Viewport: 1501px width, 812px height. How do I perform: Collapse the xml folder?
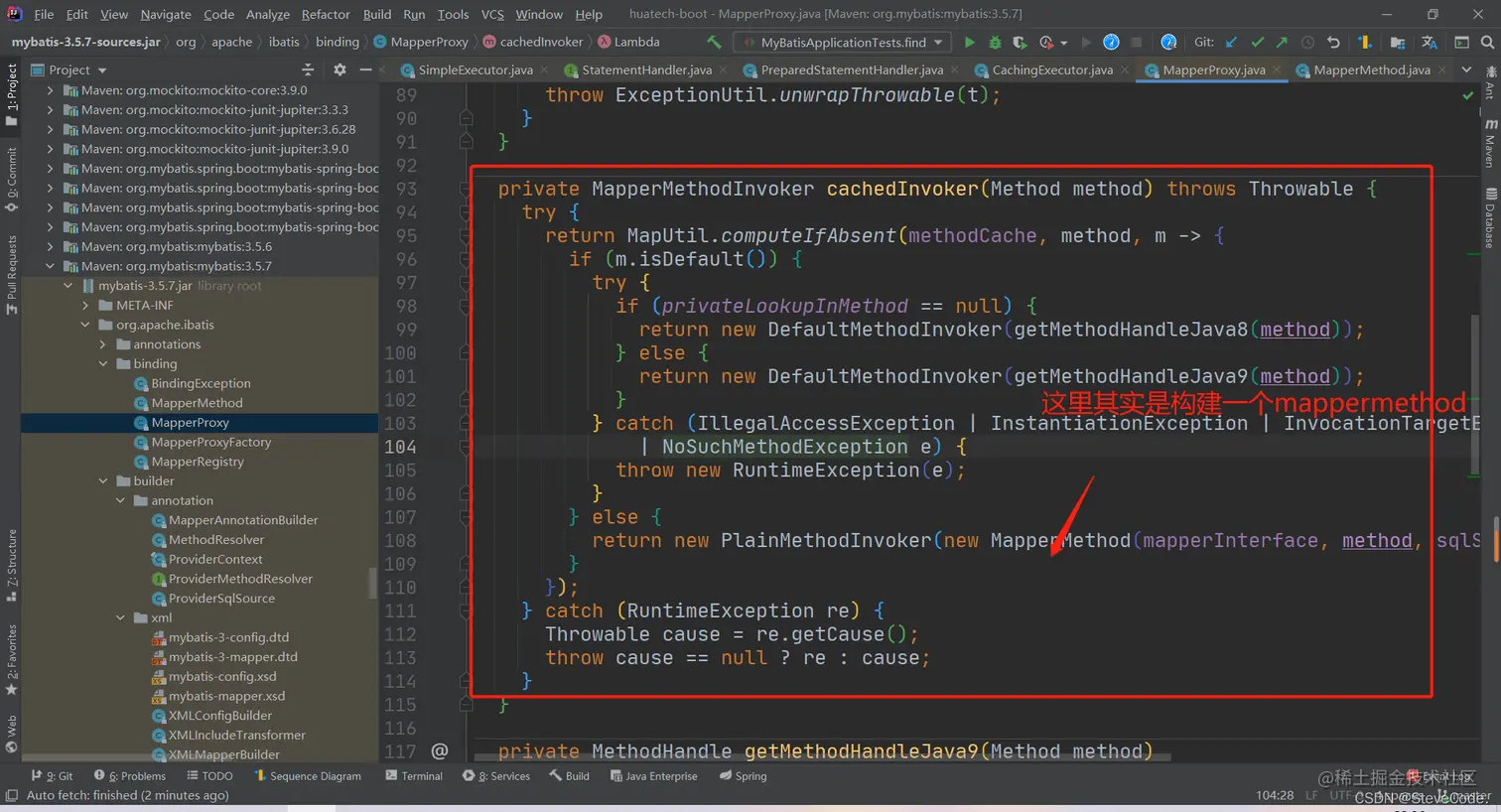[x=120, y=617]
